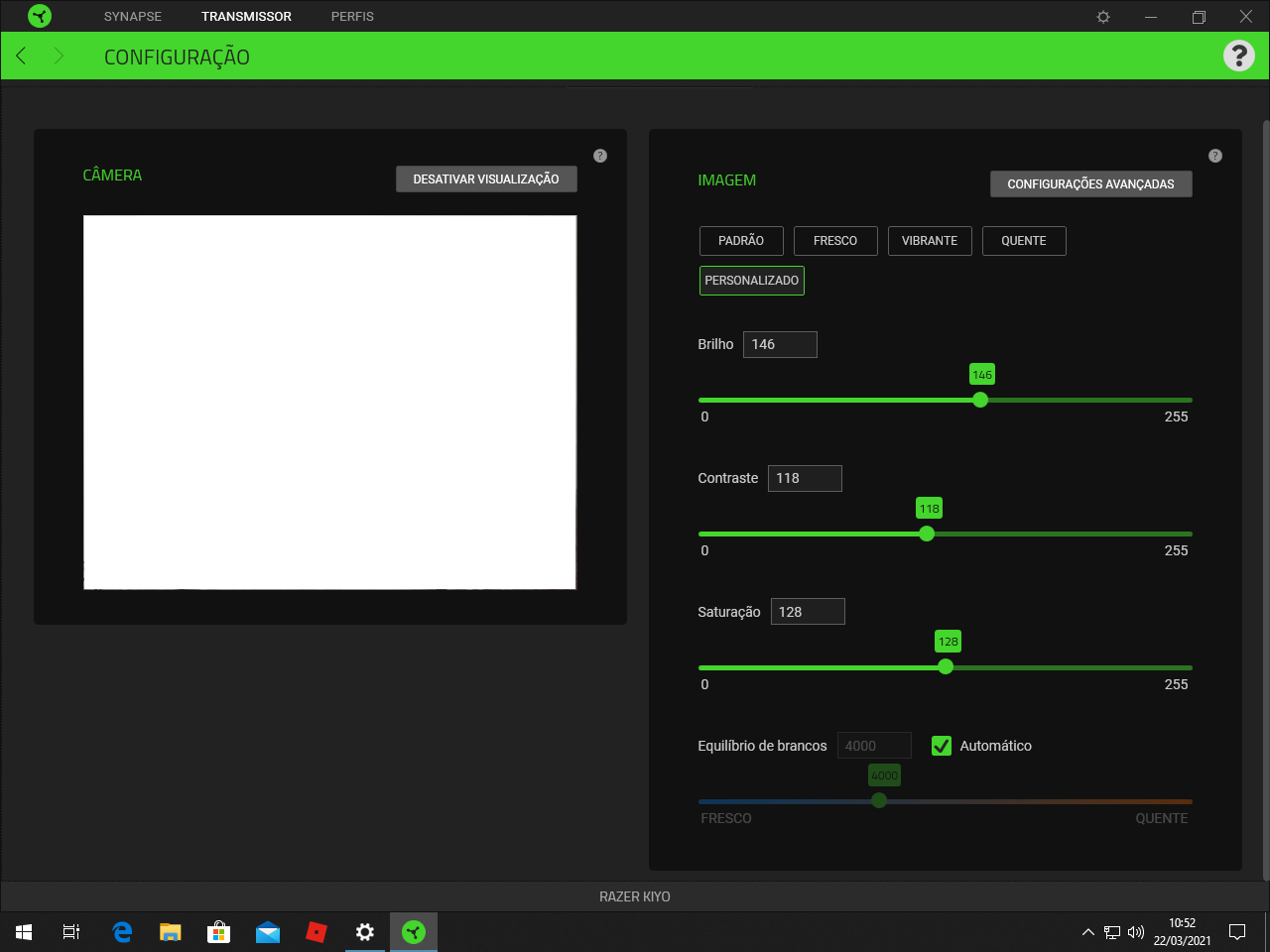Click the Contraste value input field
The image size is (1270, 952).
805,478
